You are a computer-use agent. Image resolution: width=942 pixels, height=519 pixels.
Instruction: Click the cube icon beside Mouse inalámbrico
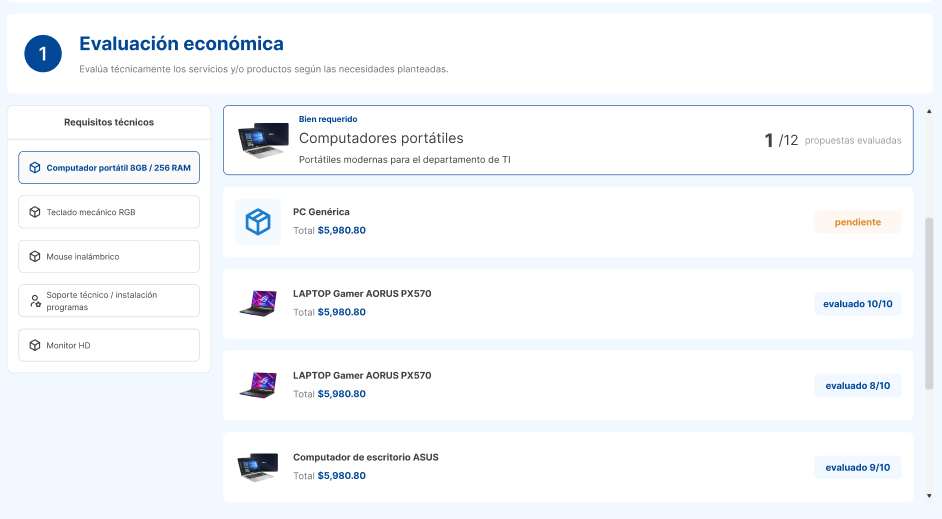pos(35,257)
